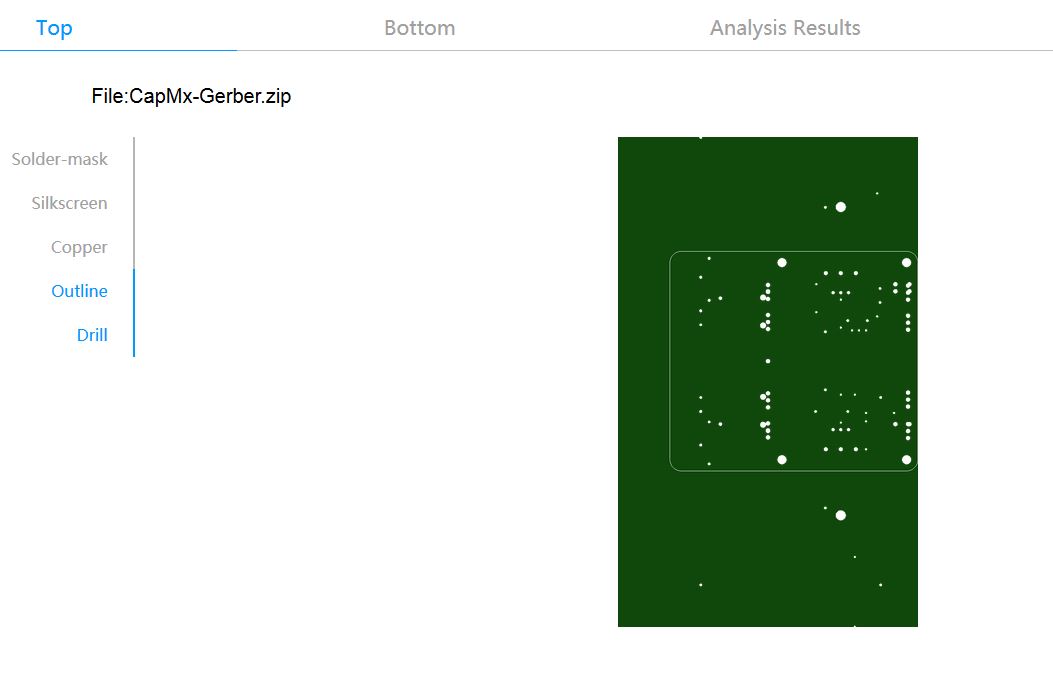Screen dimensions: 1053x695
Task: Click the empty green area at the board bottom
Action: click(x=768, y=604)
